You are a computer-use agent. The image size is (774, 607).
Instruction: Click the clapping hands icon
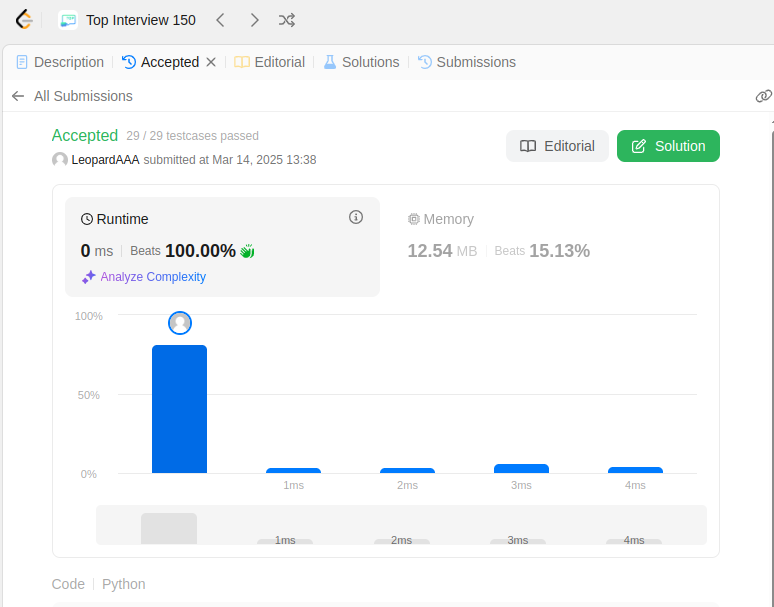point(247,251)
